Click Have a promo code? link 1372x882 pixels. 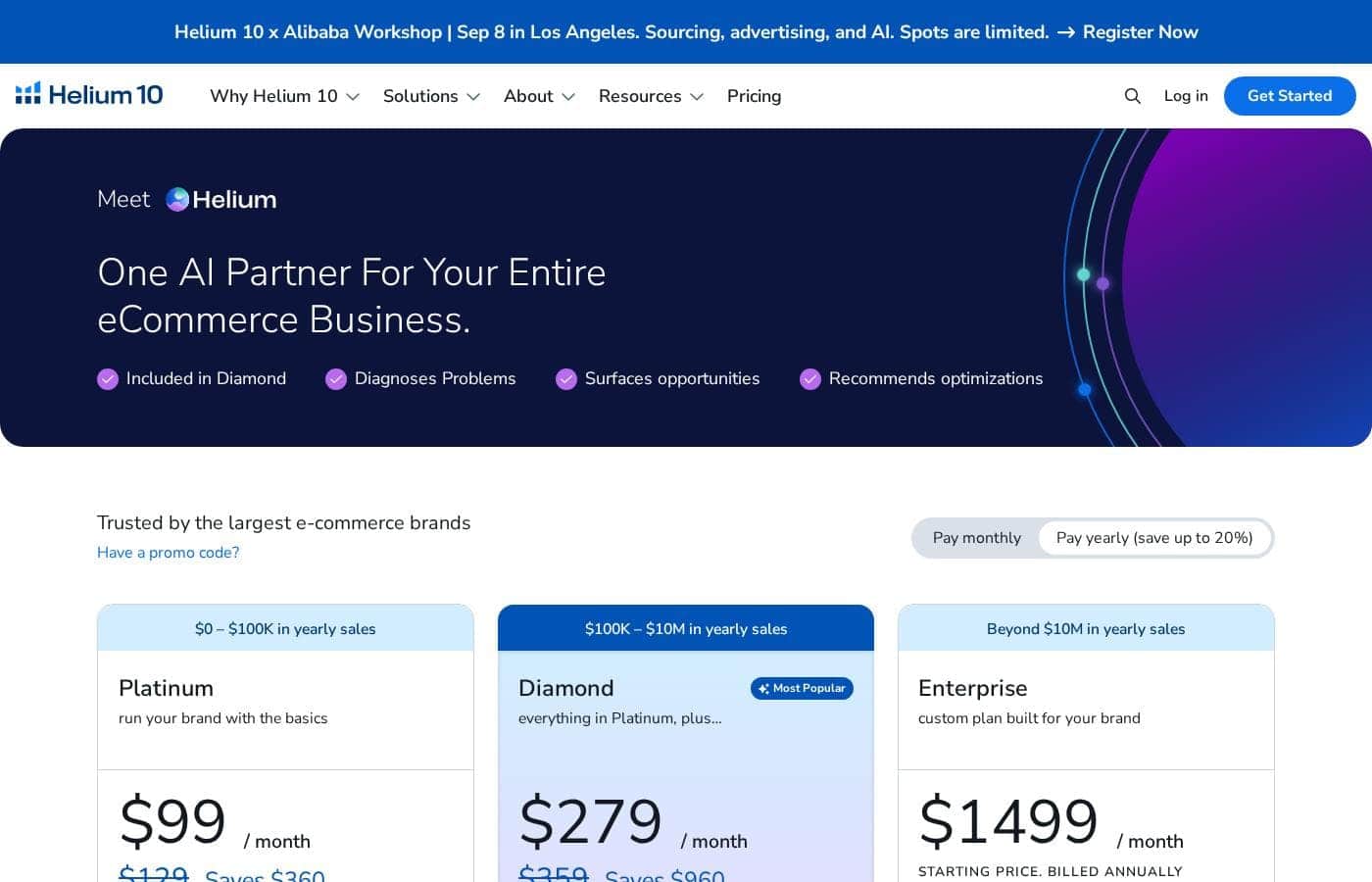point(169,553)
